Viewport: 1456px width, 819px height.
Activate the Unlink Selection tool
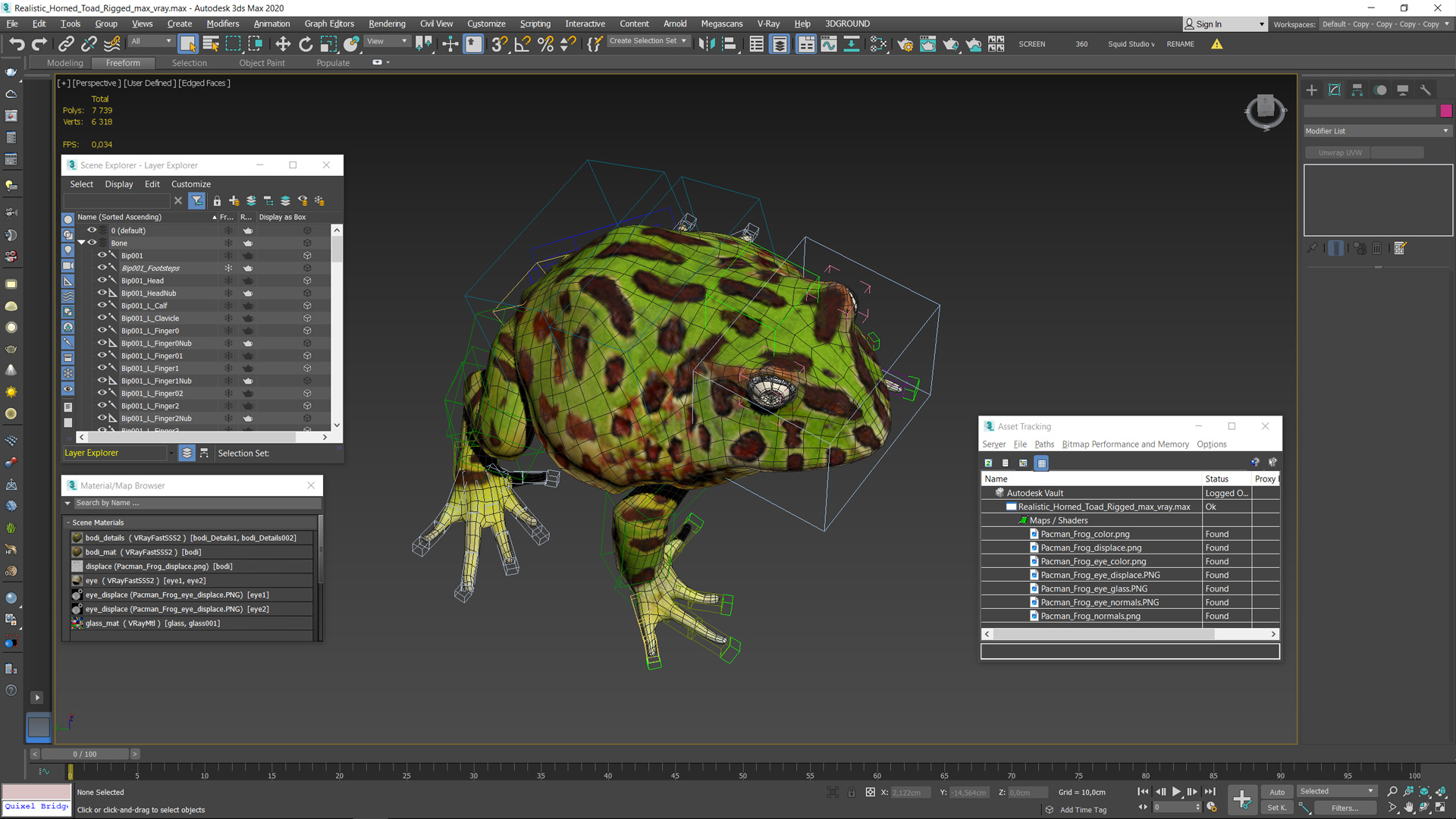(89, 44)
